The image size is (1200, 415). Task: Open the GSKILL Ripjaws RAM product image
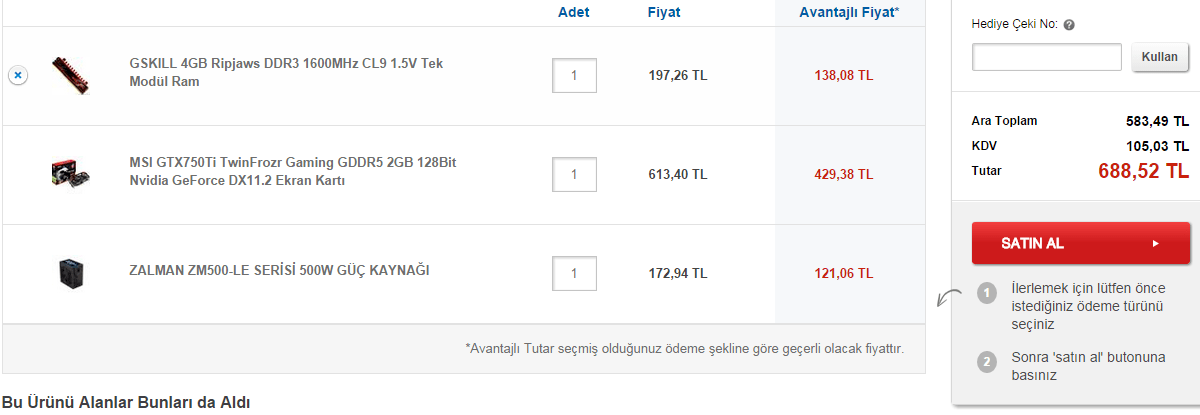71,75
